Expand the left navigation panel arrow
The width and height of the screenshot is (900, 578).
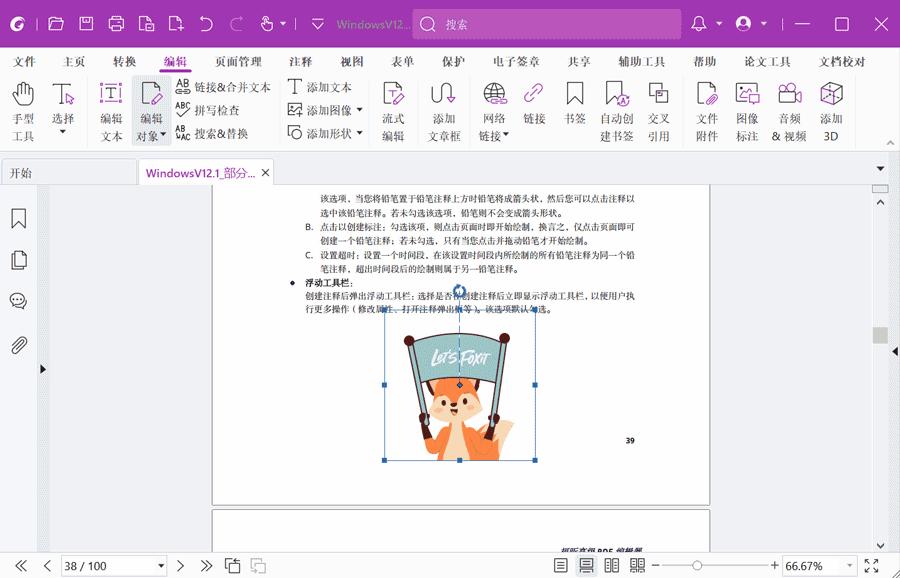pyautogui.click(x=43, y=369)
